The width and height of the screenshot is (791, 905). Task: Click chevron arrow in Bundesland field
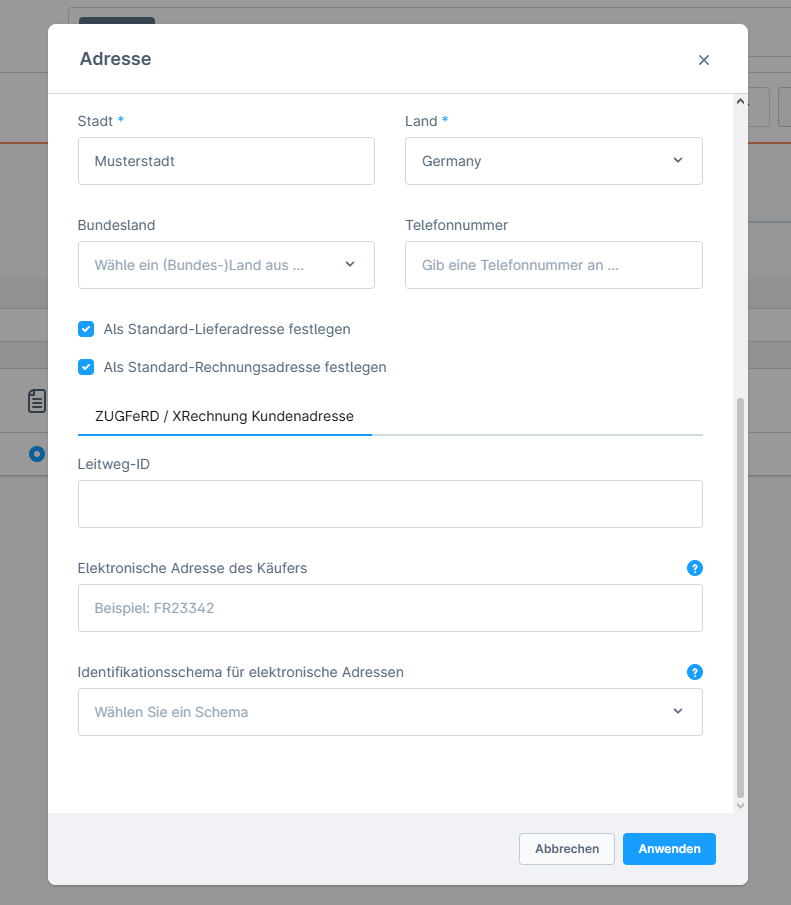coord(350,264)
